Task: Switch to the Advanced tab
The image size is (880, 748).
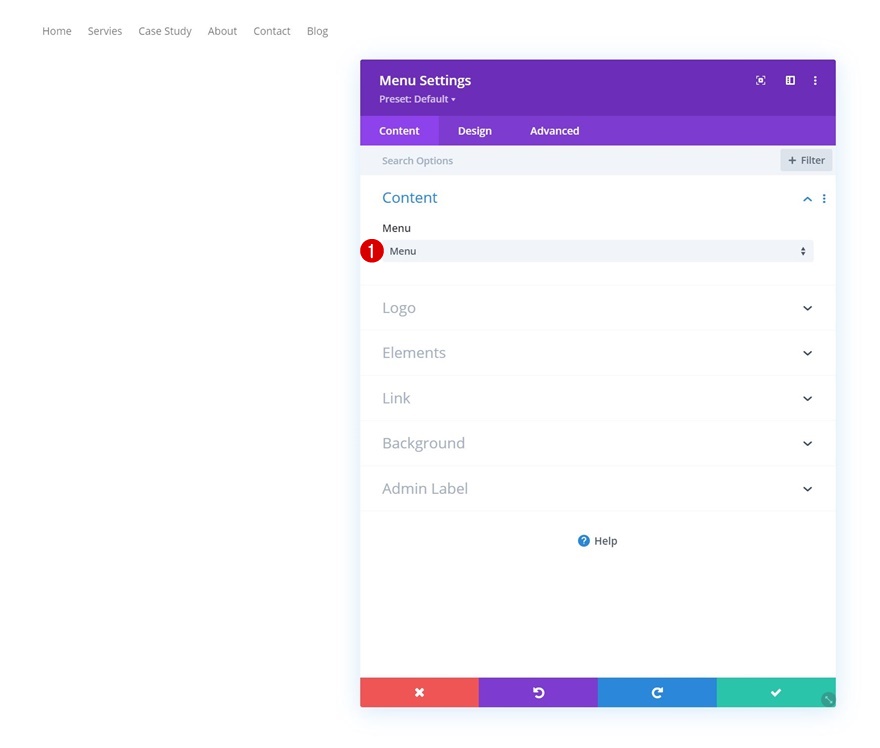Action: 554,131
